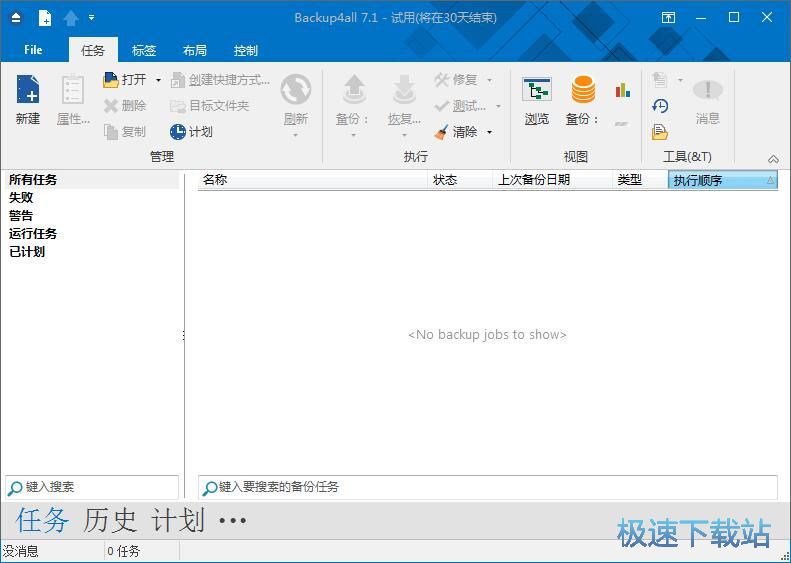
Task: Click the 没消息 status bar entry
Action: click(21, 551)
